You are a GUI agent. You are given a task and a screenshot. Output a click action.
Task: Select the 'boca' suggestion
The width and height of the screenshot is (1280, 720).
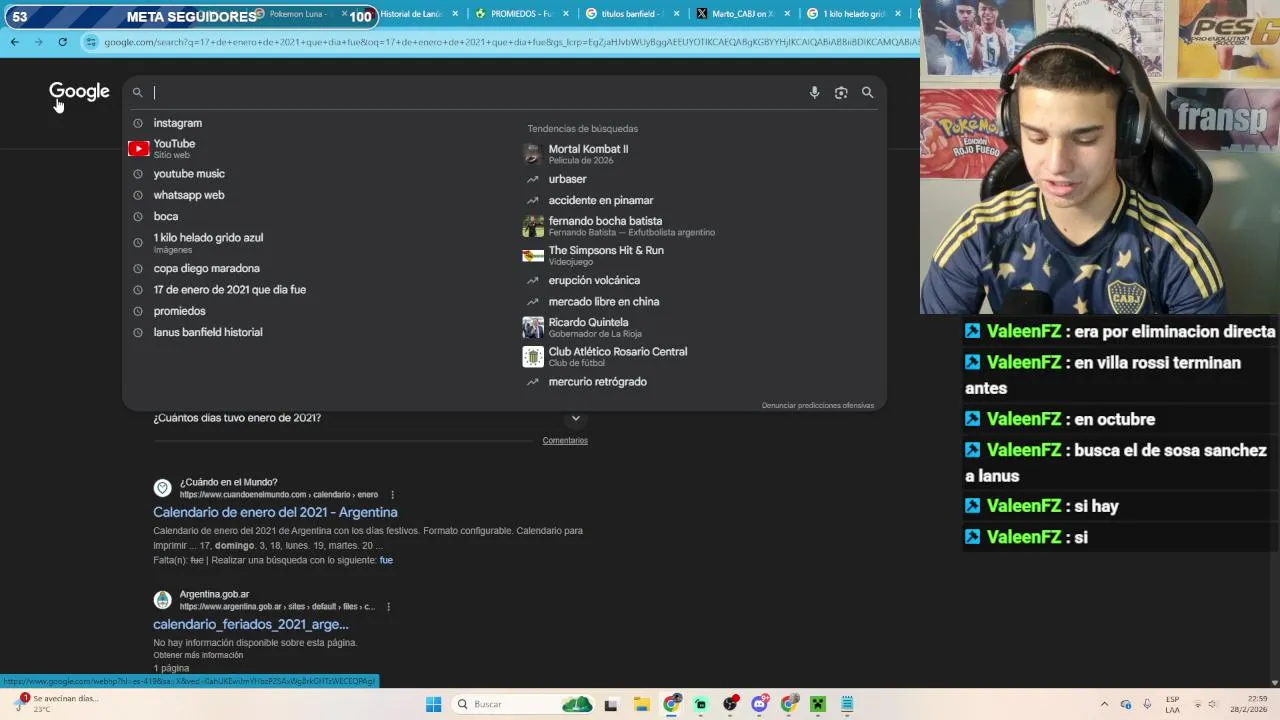(165, 216)
